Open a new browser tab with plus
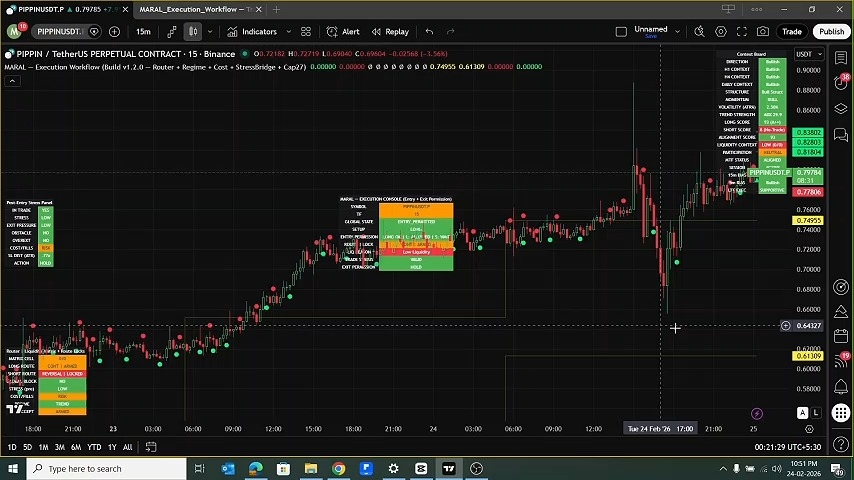Image resolution: width=854 pixels, height=480 pixels. tap(276, 9)
